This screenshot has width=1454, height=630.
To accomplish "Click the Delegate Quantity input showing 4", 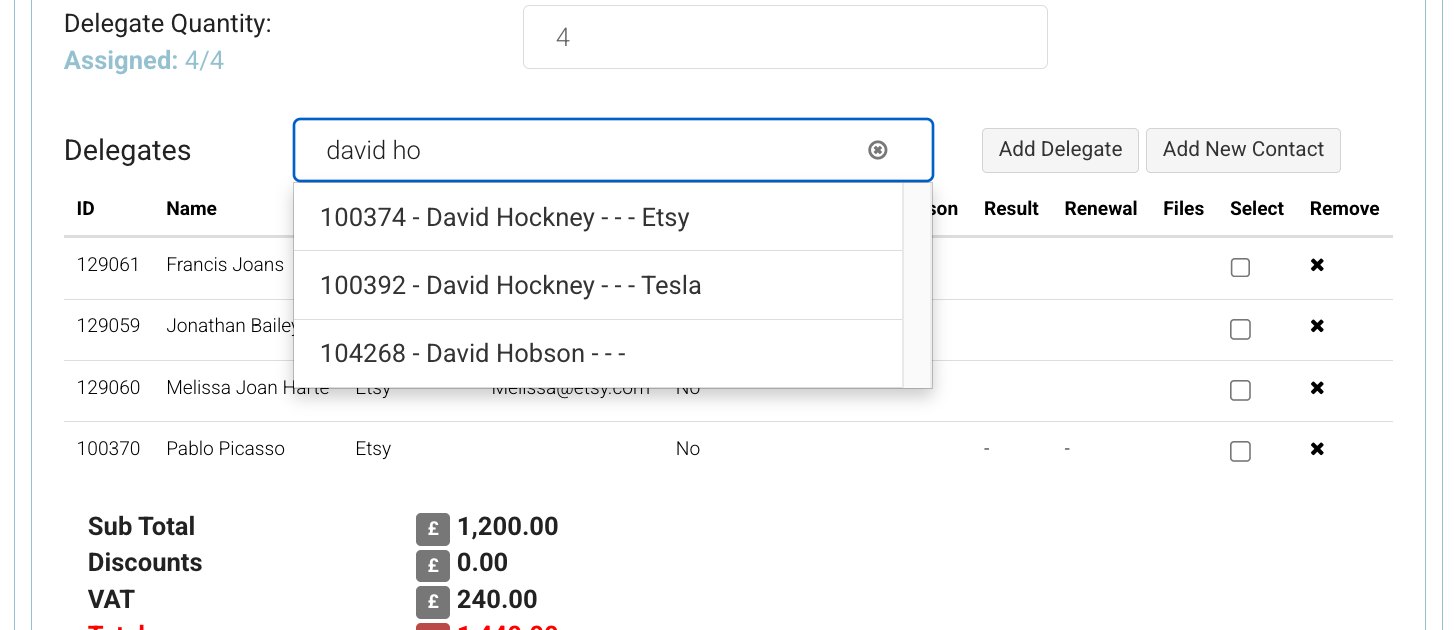I will pos(785,36).
